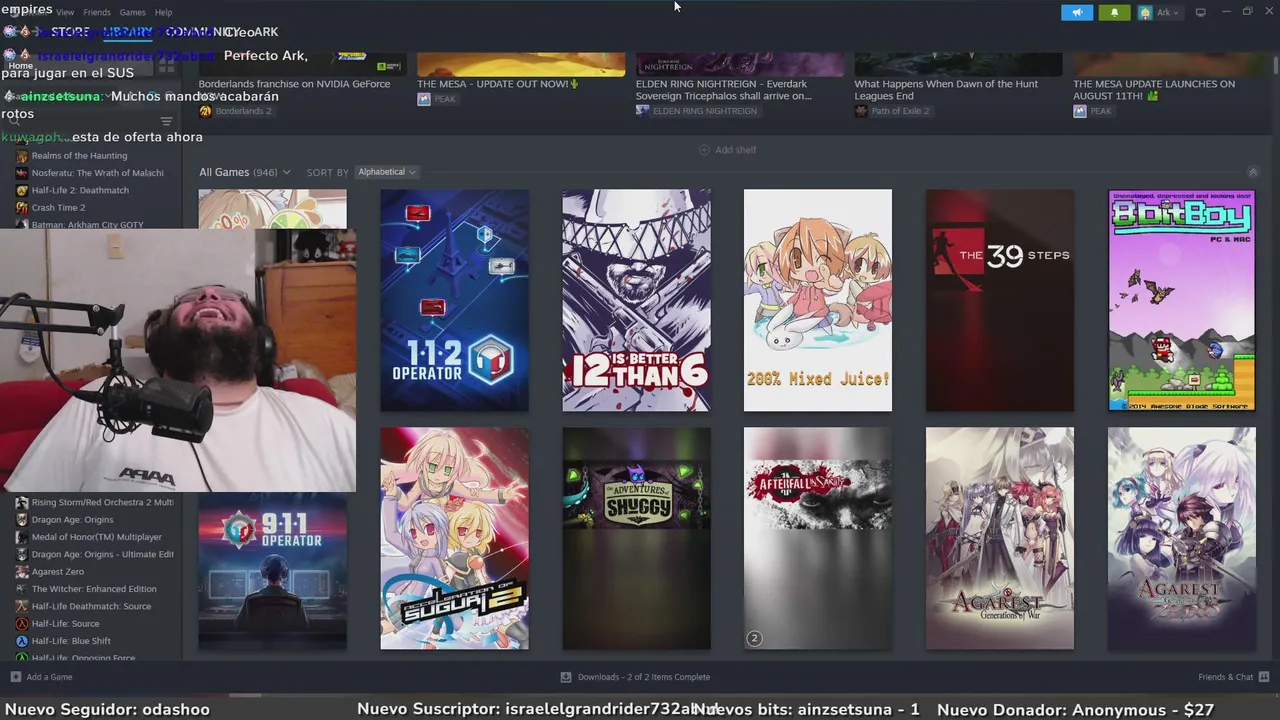This screenshot has height=720, width=1280.
Task: Click the Half-Life Deathmatch: Source icon
Action: coord(22,606)
